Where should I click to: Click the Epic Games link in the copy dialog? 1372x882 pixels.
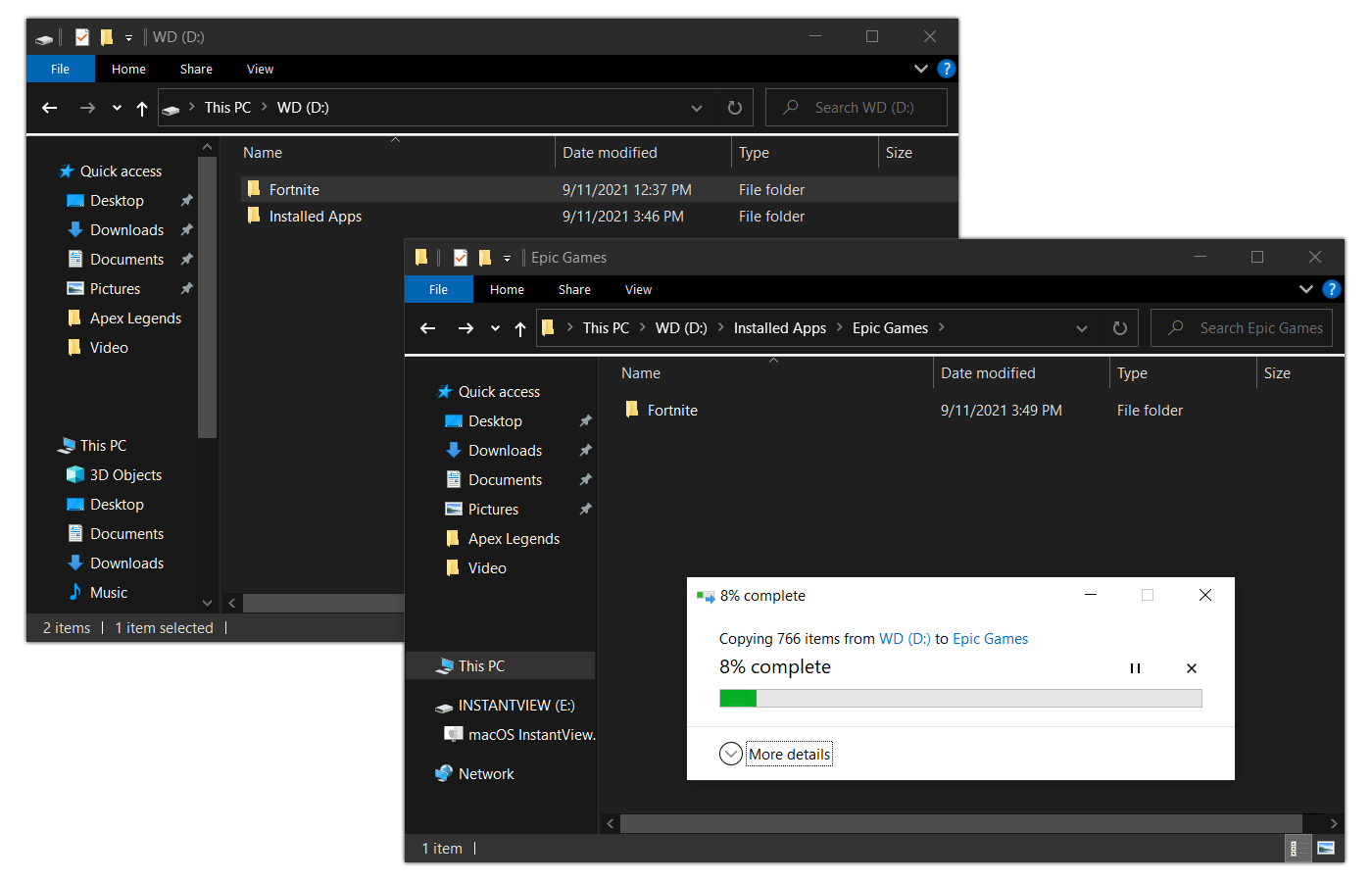tap(990, 638)
